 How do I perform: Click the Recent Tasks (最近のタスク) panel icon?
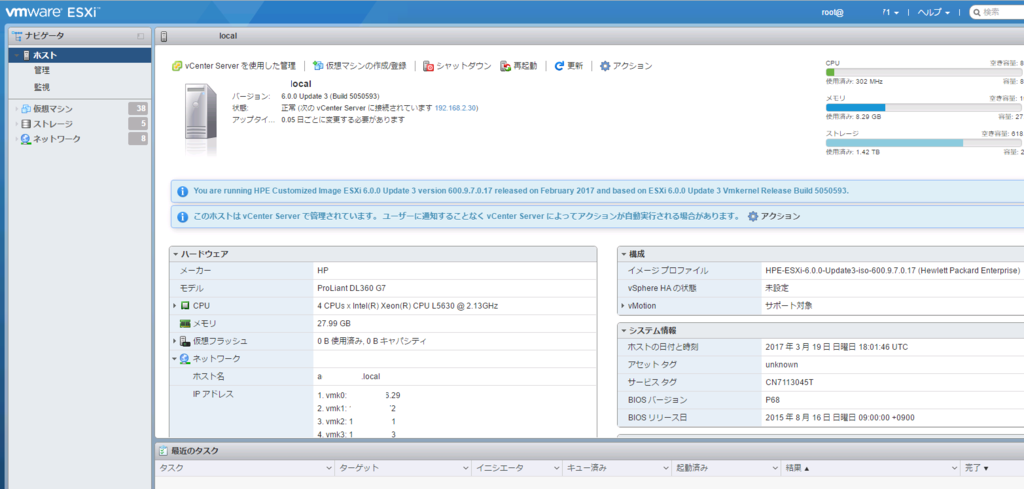[164, 451]
